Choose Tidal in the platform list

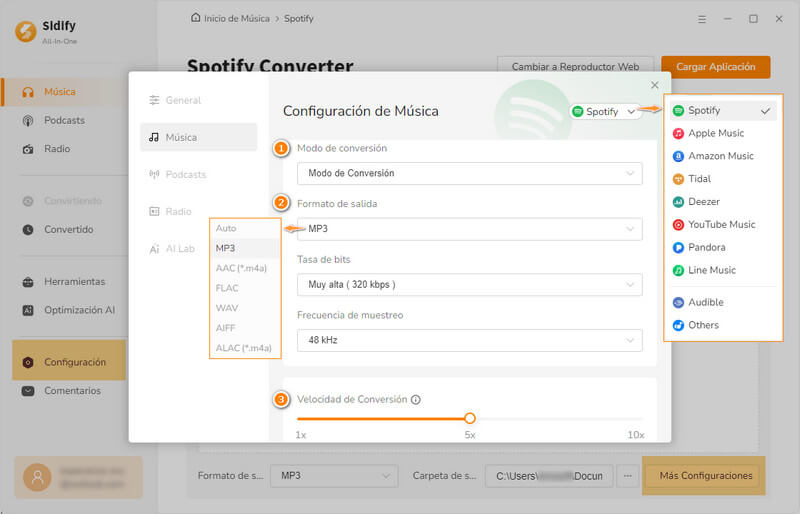(723, 179)
